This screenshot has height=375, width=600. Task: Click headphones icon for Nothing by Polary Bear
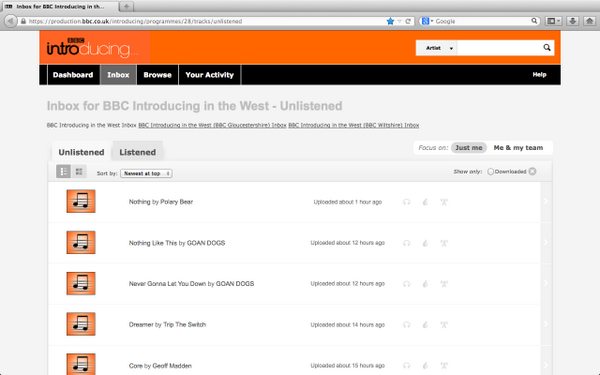(406, 202)
